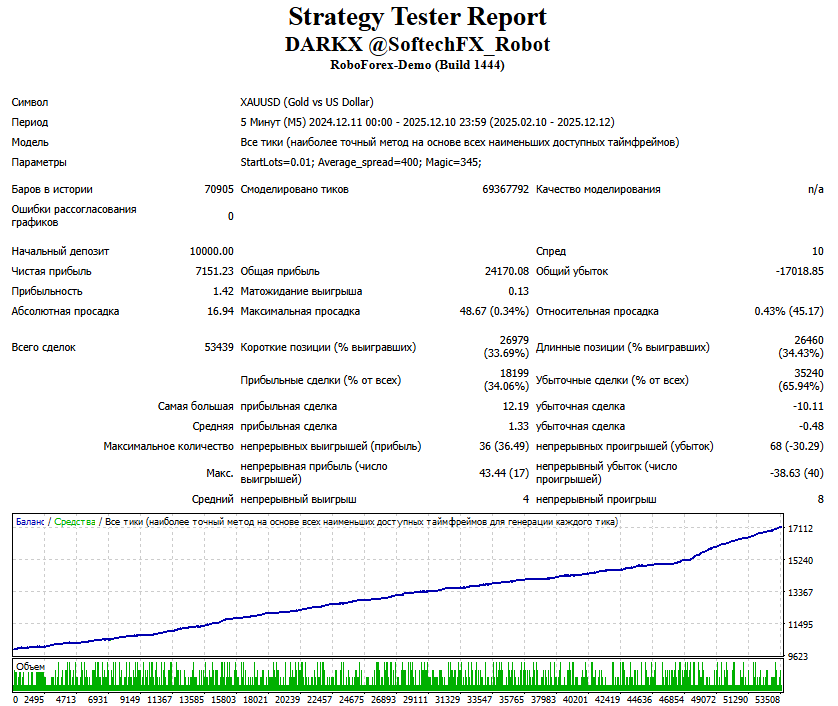Select the -17018.85 gross loss value
838x706 pixels.
[x=800, y=271]
